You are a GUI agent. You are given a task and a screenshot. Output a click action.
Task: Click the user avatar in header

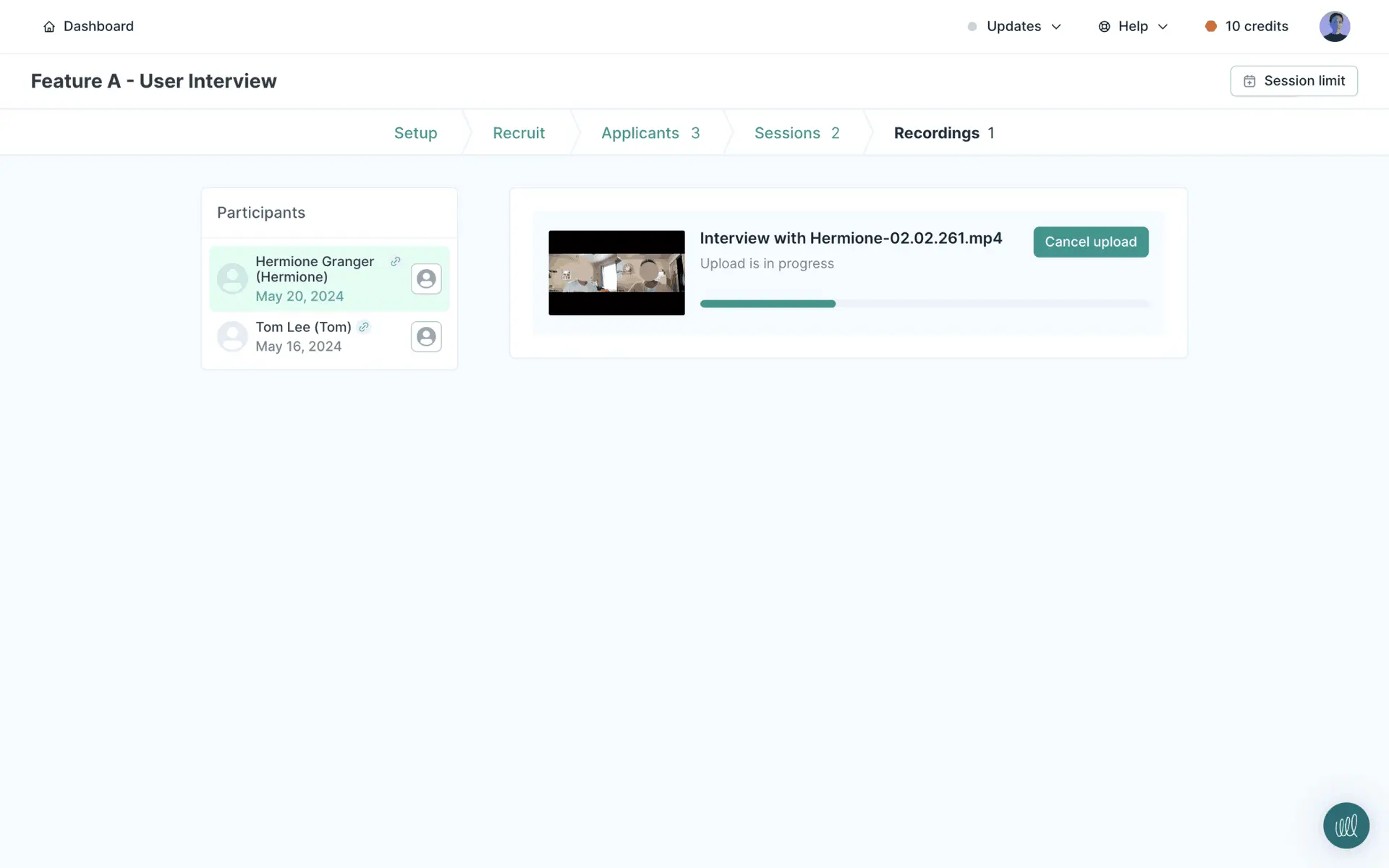point(1334,27)
